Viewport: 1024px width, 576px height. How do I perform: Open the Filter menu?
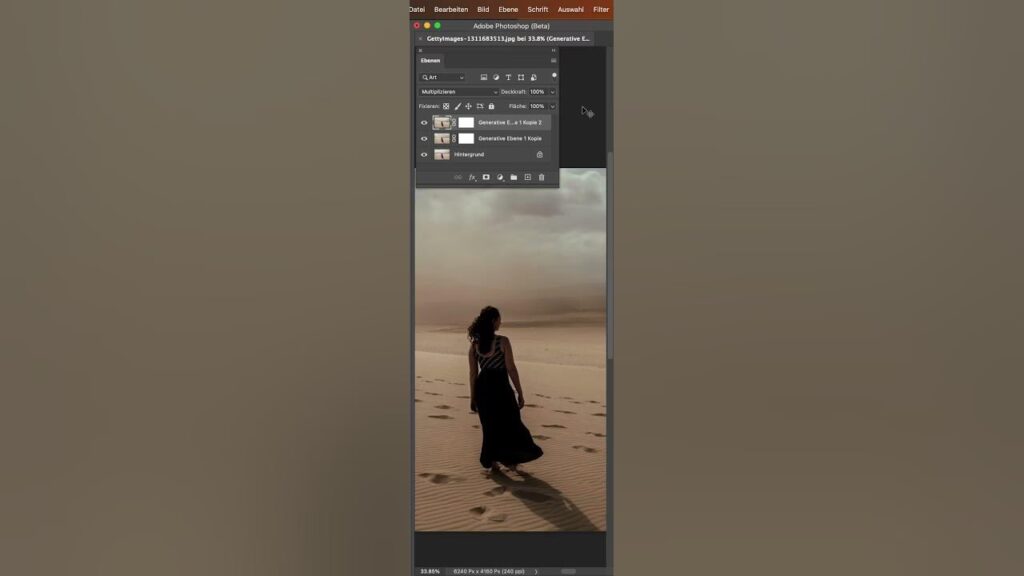click(601, 9)
